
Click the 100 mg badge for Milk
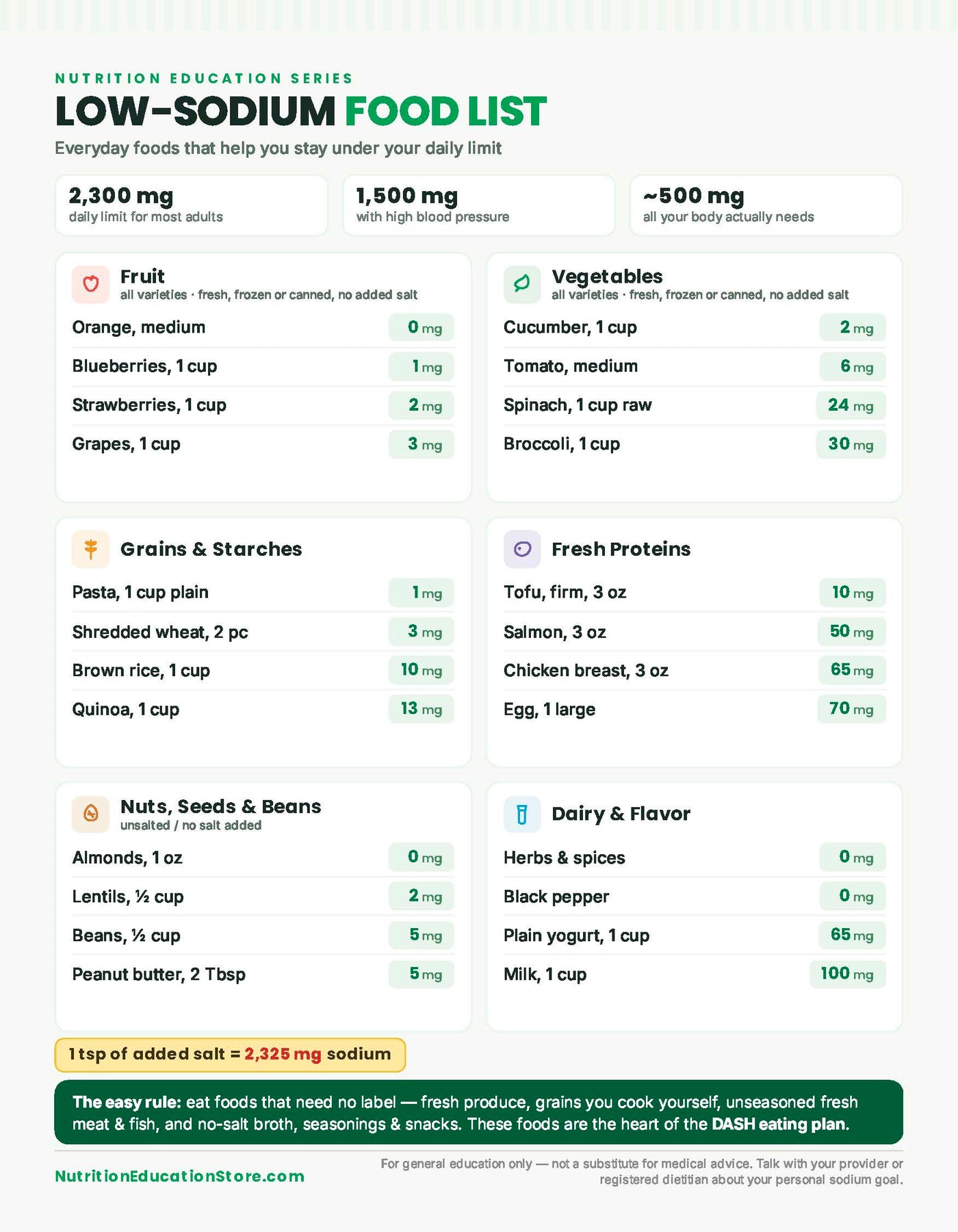click(x=847, y=974)
